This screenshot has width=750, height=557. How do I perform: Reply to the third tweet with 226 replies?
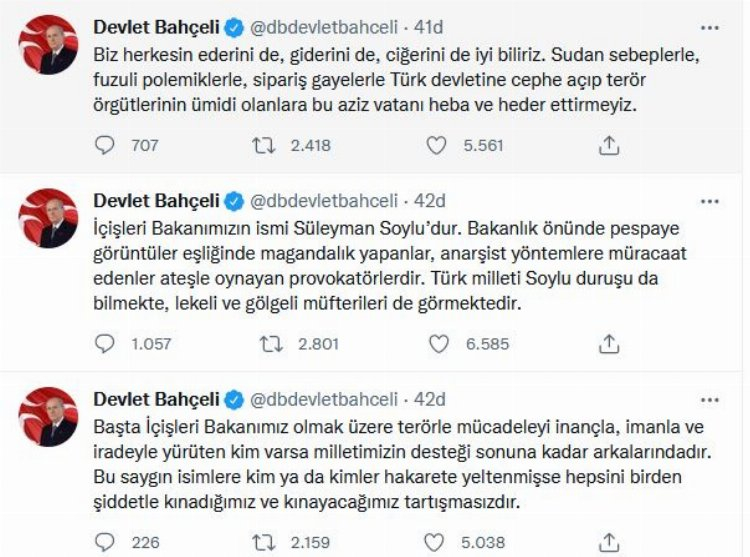(106, 543)
